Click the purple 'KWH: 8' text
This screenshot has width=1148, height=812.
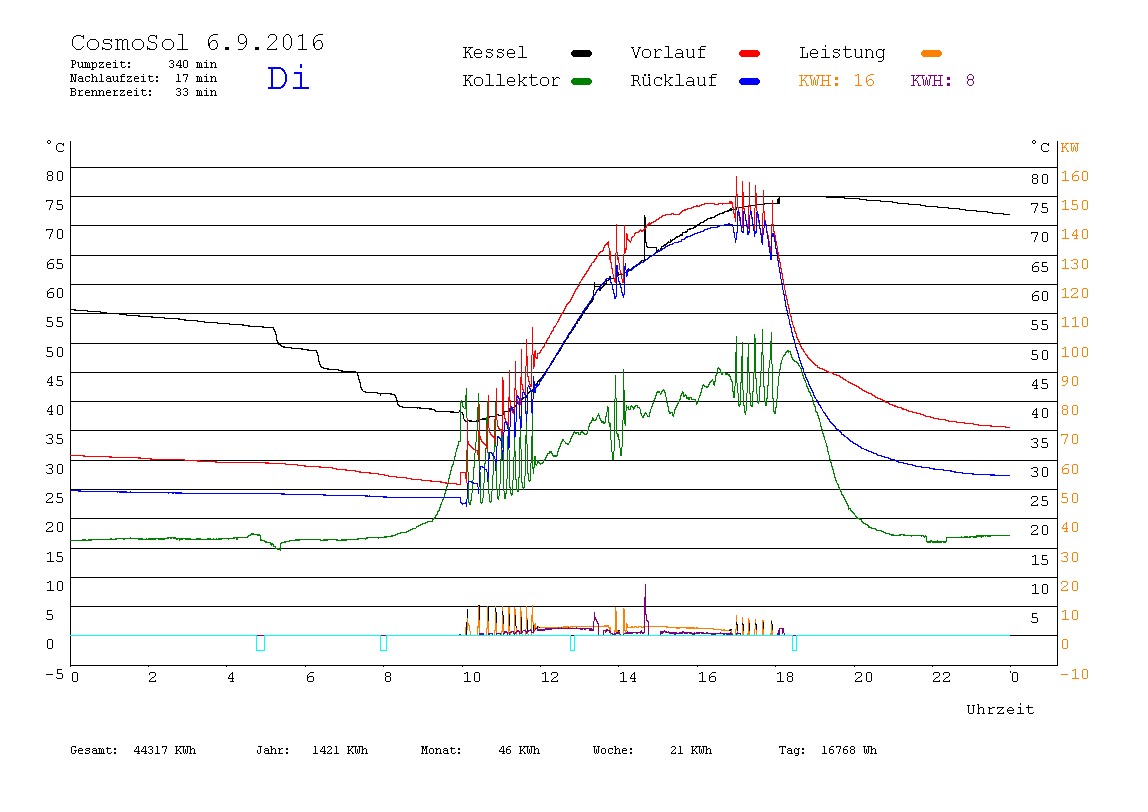[942, 81]
